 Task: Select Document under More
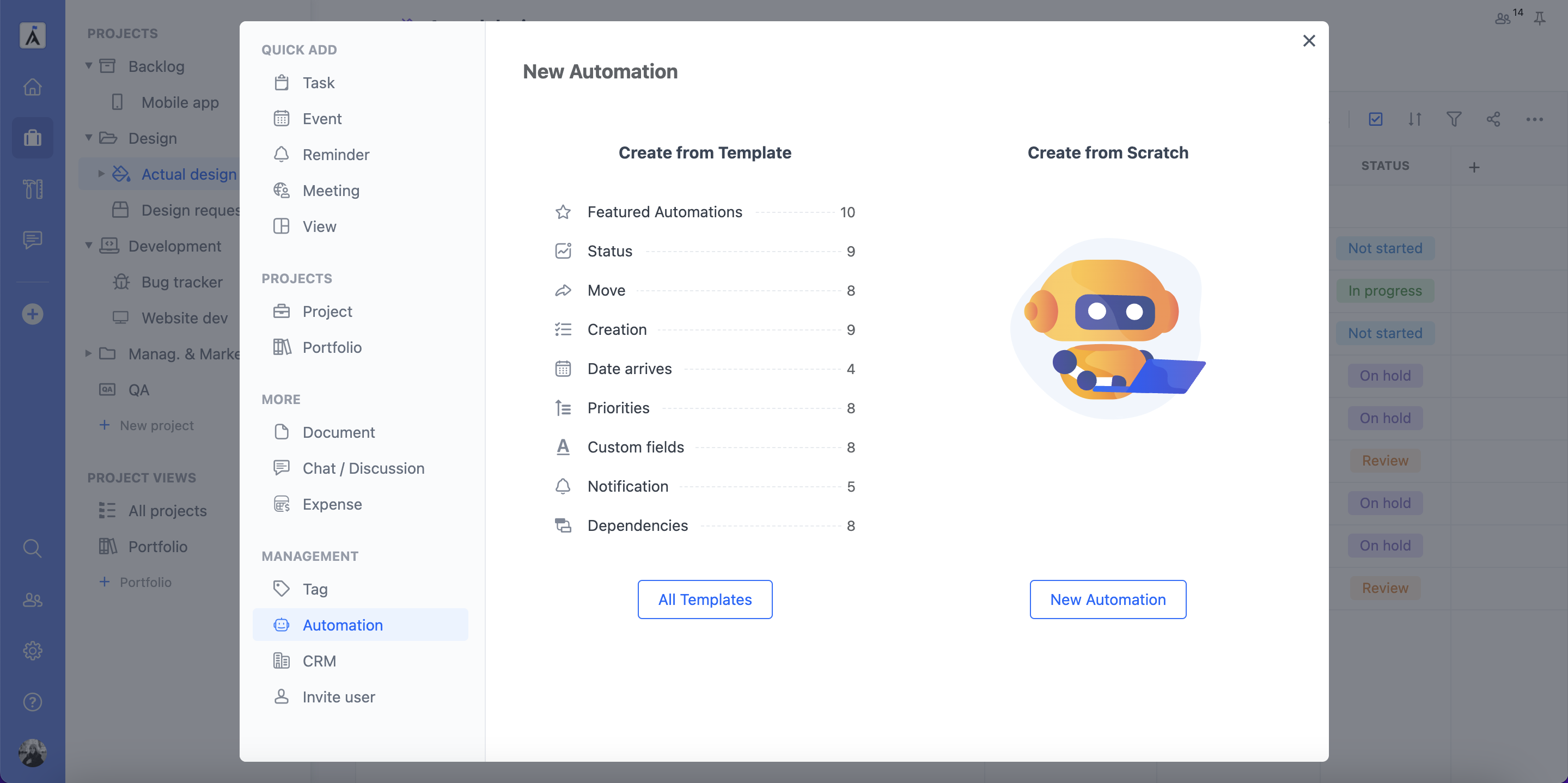[x=361, y=432]
